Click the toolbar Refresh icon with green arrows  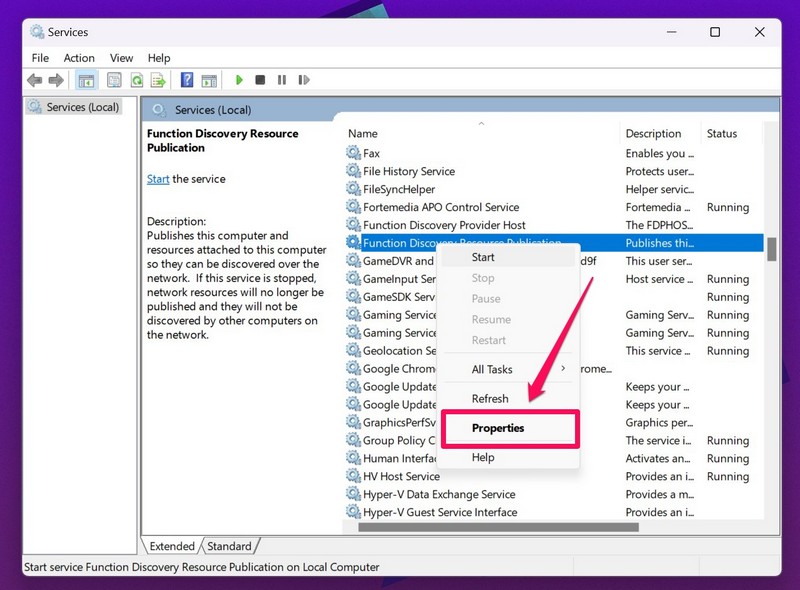[135, 80]
